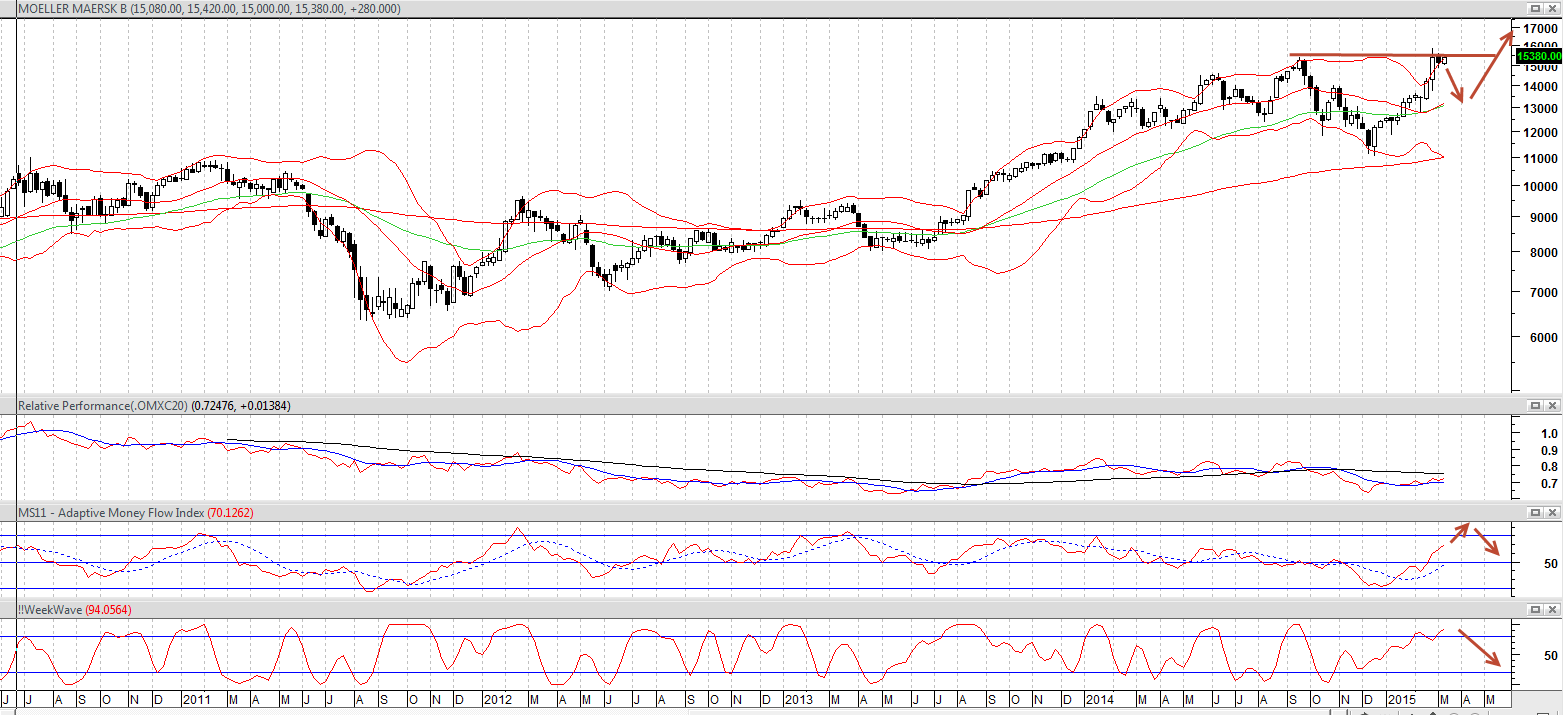Click the 2014 year label on time axis
The width and height of the screenshot is (1564, 715).
(x=1098, y=699)
